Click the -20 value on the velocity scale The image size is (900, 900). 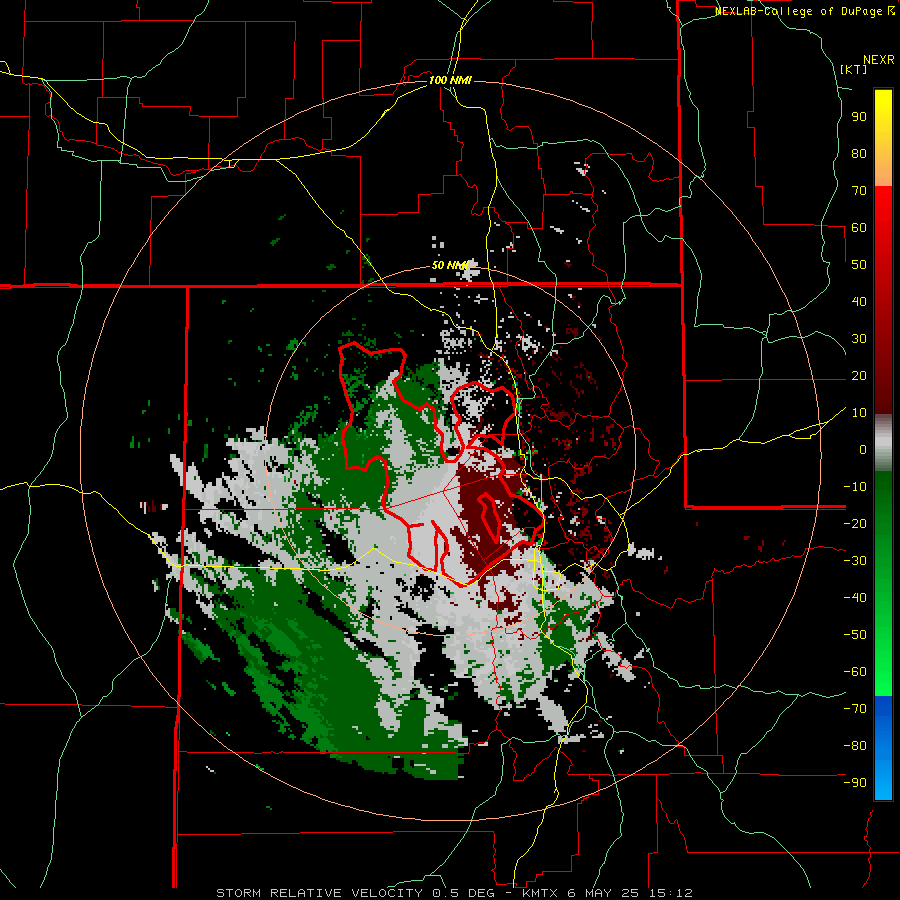pos(855,524)
